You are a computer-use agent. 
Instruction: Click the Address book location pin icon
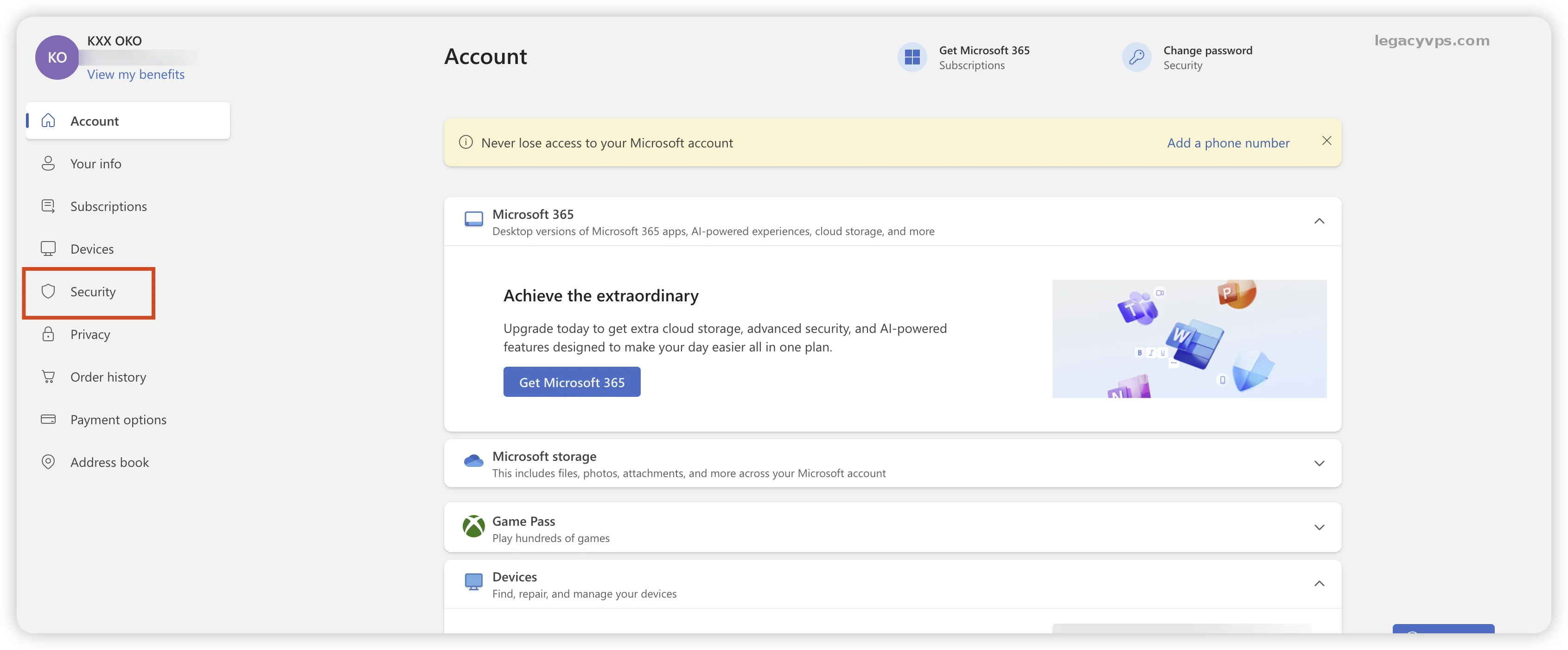pyautogui.click(x=48, y=462)
